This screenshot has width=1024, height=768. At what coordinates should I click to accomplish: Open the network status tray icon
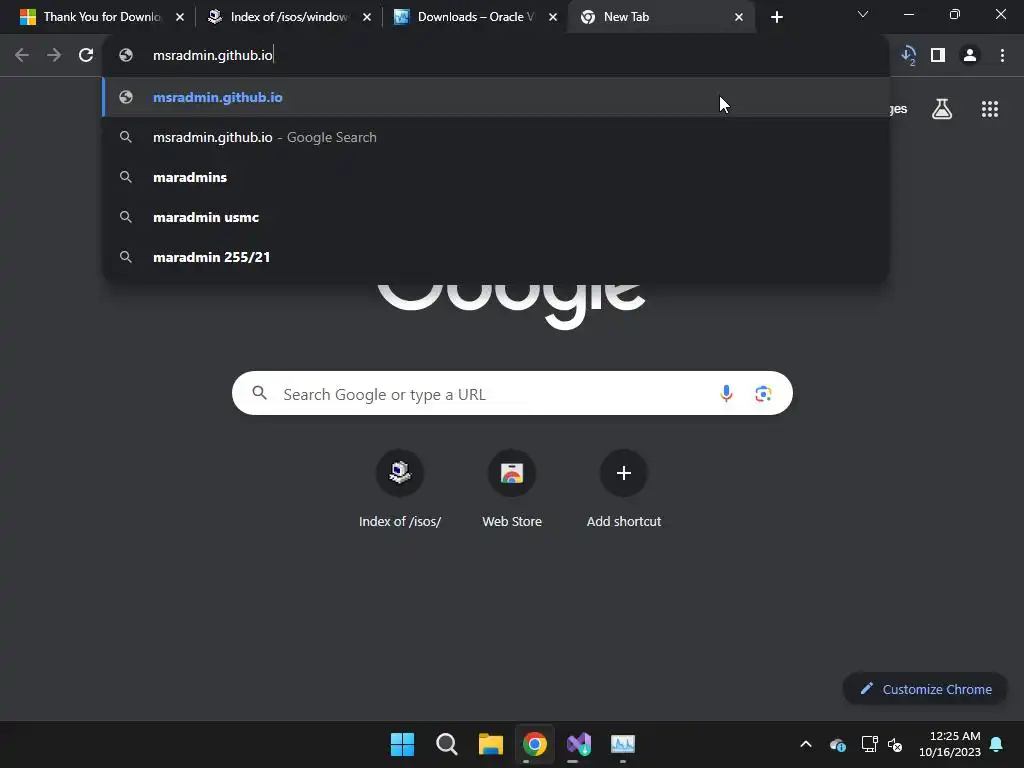(869, 744)
